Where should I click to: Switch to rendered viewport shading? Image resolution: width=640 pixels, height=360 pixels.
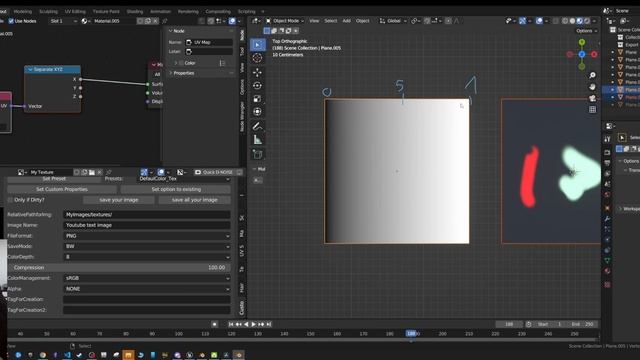(587, 21)
